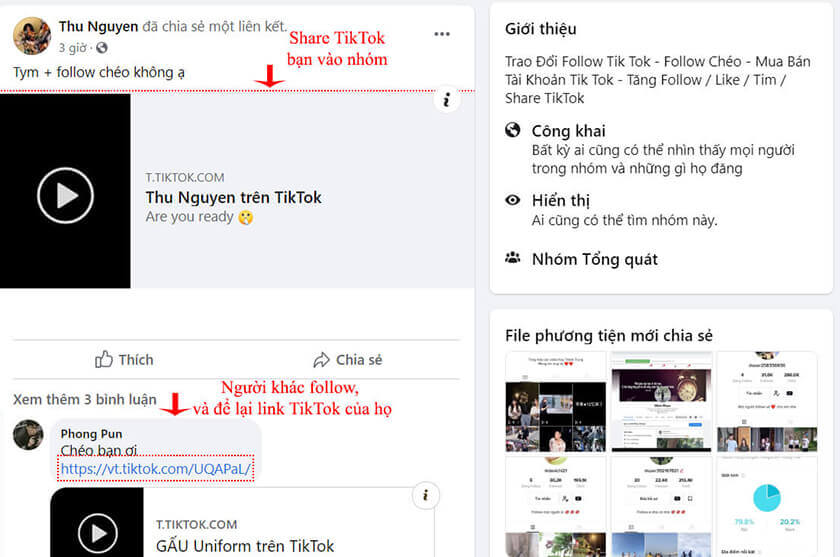Click the Thu Nguyen trên TikTok title
This screenshot has width=840, height=557.
pyautogui.click(x=233, y=197)
